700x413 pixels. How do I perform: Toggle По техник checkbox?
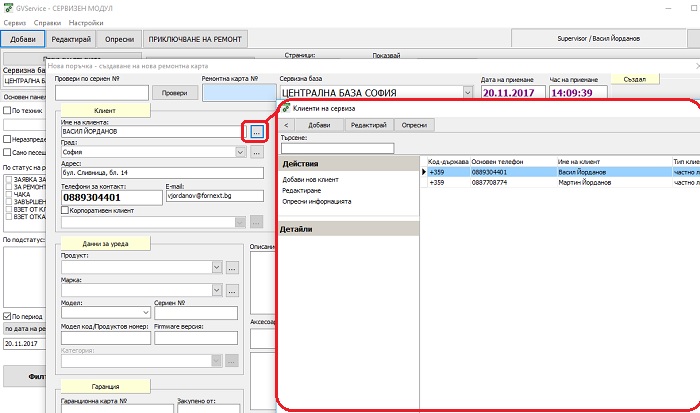coord(7,110)
